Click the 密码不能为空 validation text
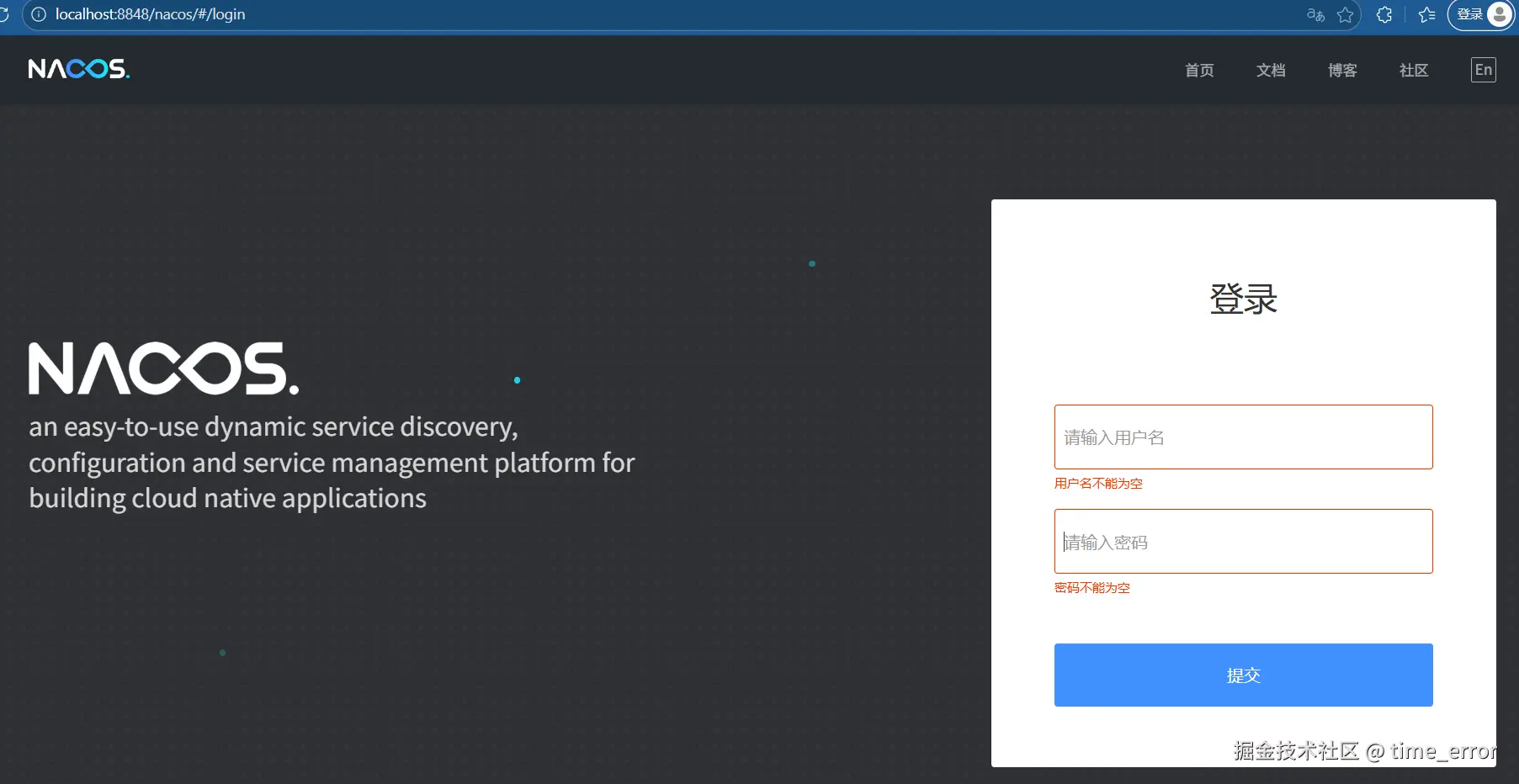 (x=1091, y=587)
